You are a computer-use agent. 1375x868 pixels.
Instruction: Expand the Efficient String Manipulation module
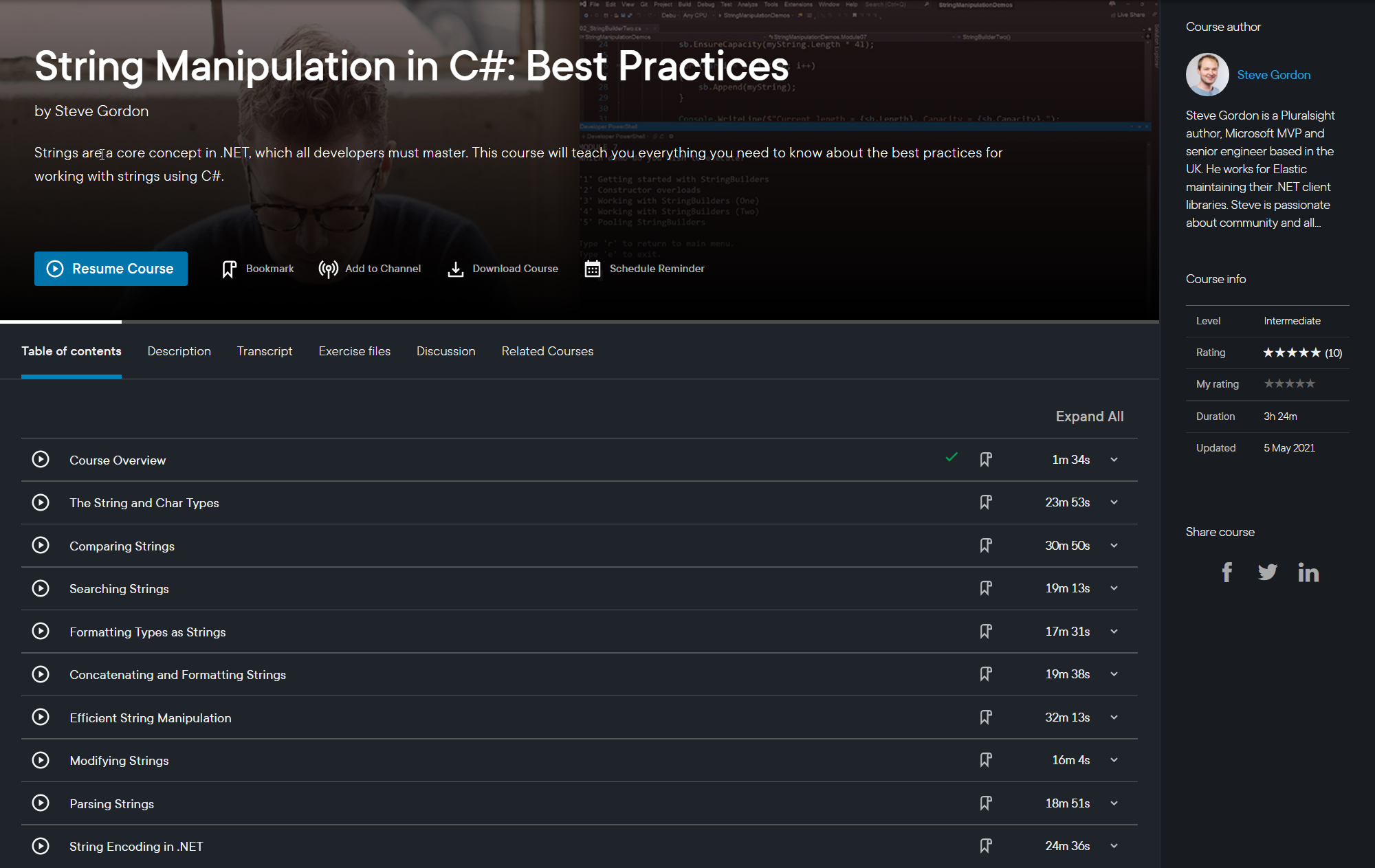[x=1114, y=717]
